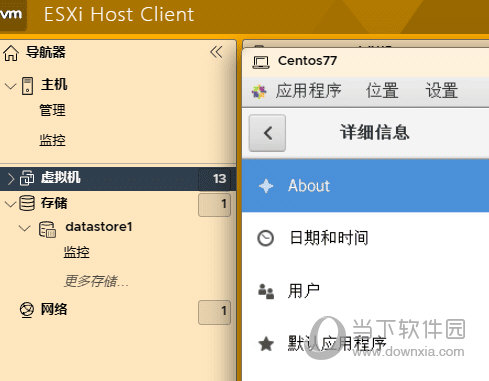489x381 pixels.
Task: Click the Centos77 window title
Action: click(x=307, y=61)
